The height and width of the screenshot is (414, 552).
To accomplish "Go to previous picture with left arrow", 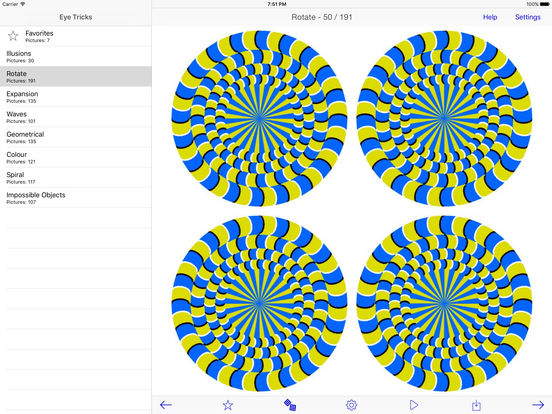I will click(x=166, y=405).
